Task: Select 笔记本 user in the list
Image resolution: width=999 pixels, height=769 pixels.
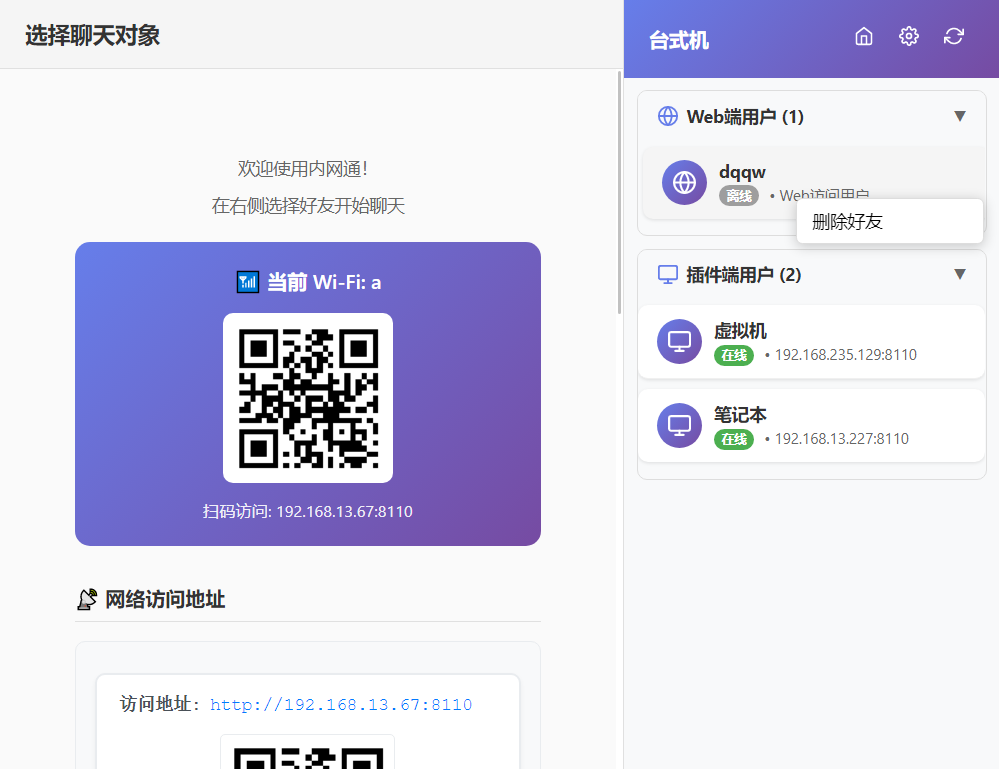Action: click(x=811, y=425)
